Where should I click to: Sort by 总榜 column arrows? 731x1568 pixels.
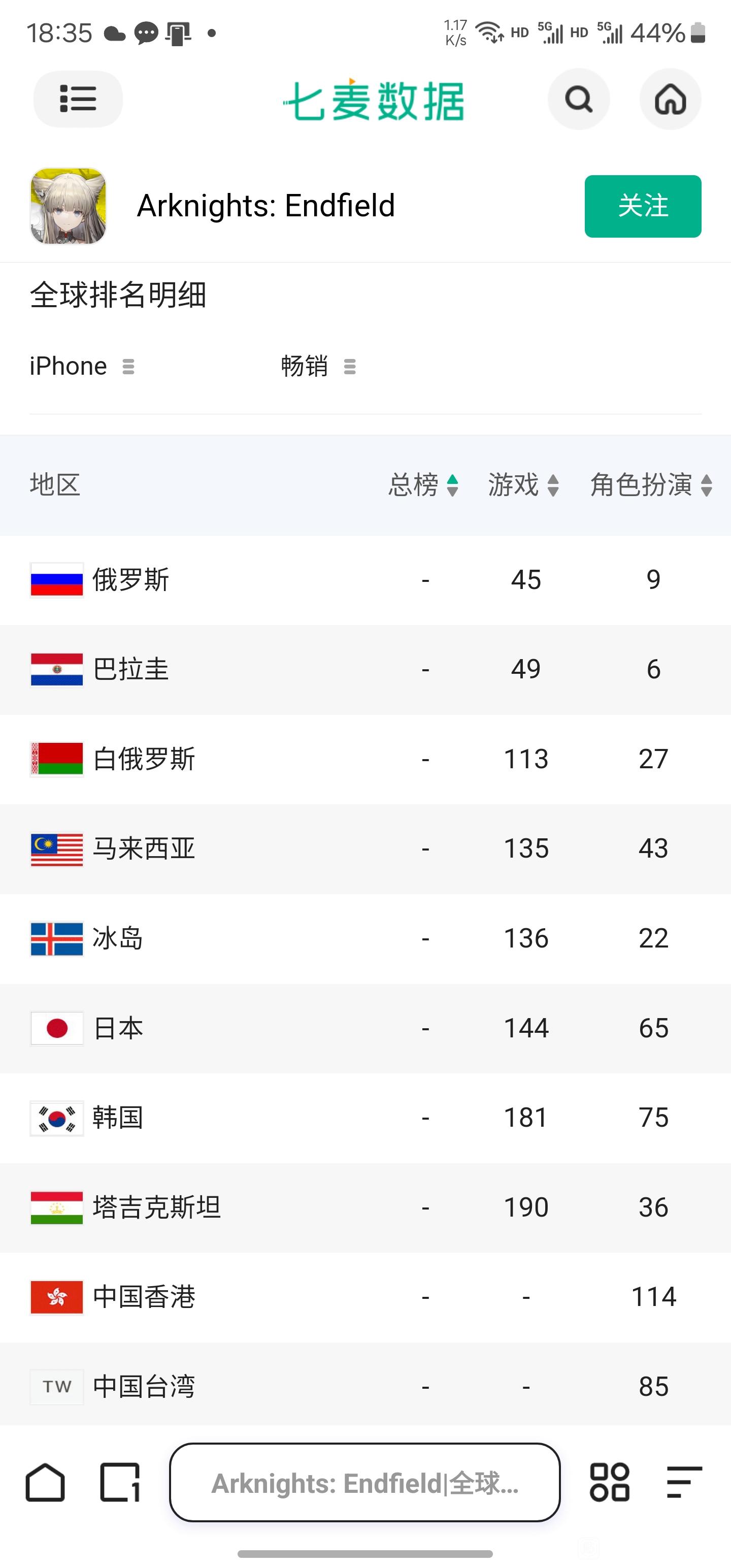(x=452, y=486)
